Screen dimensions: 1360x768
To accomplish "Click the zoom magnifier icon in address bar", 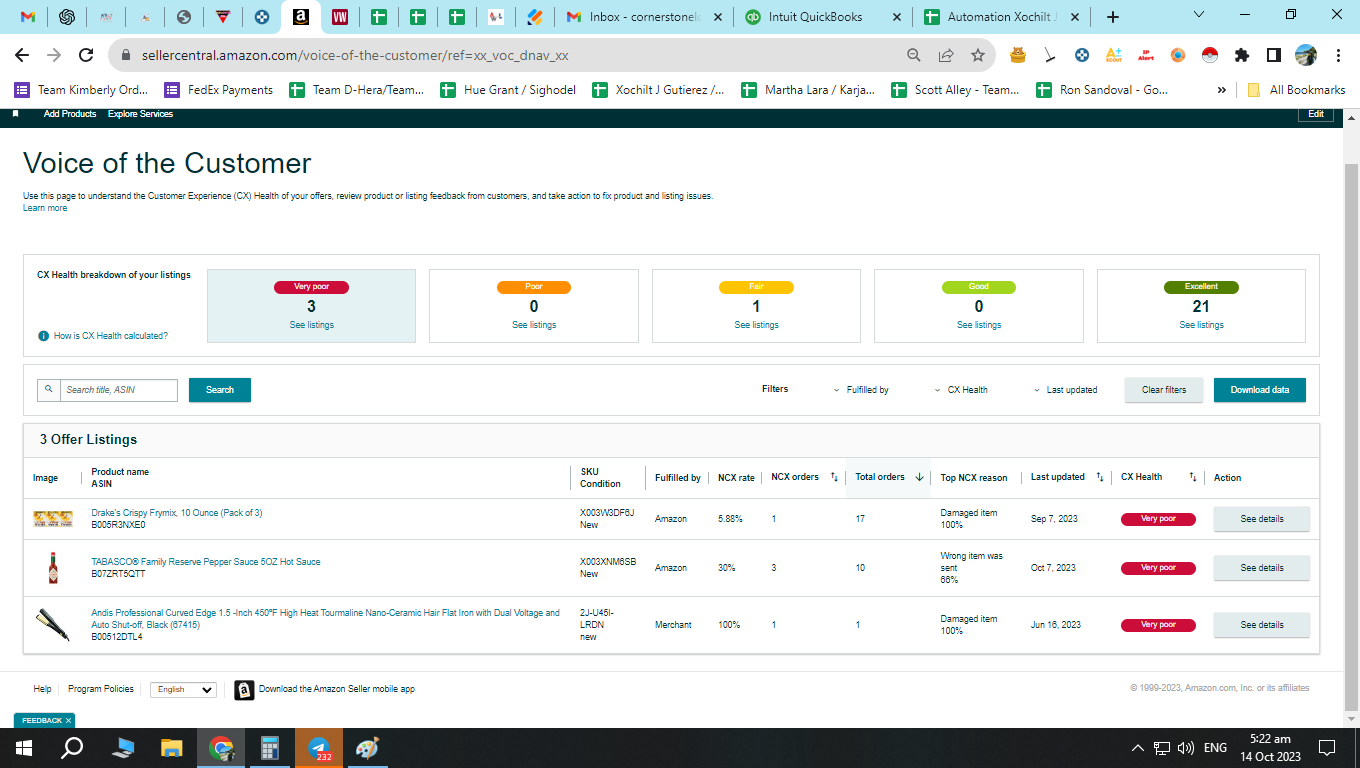I will tap(914, 56).
